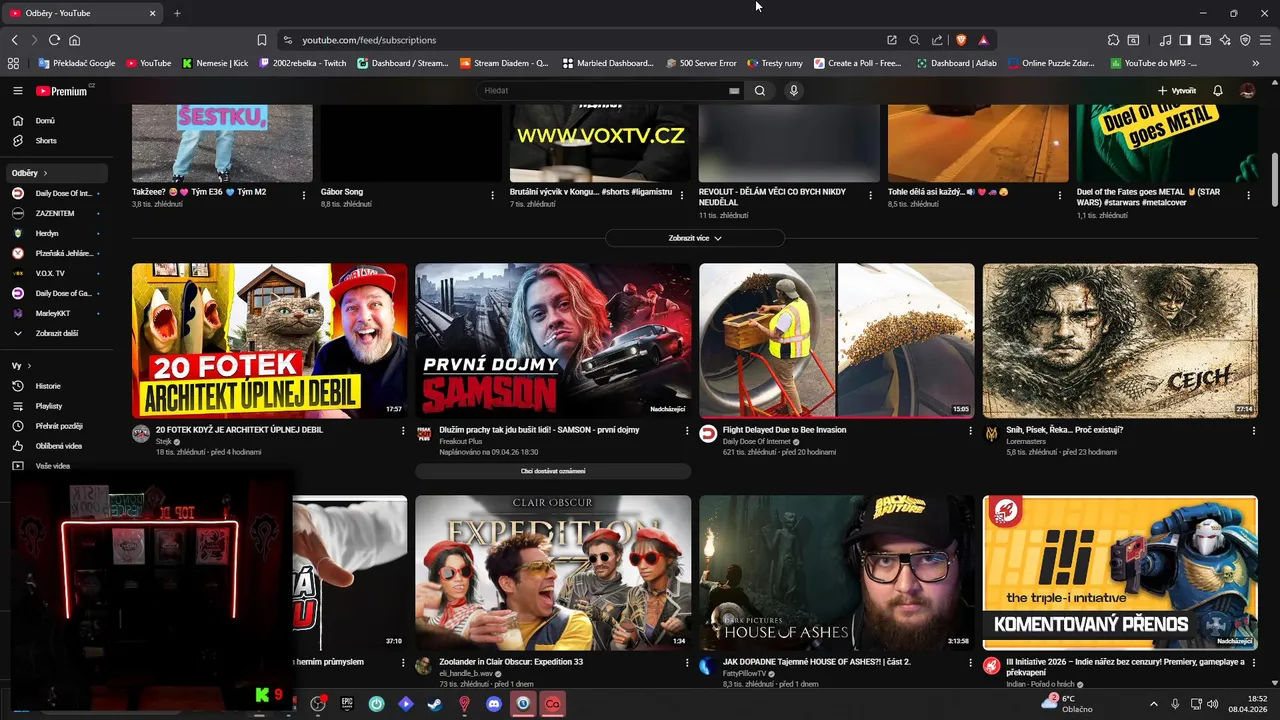Open MarleyKKT subscription channel
This screenshot has height=720, width=1280.
tap(56, 313)
